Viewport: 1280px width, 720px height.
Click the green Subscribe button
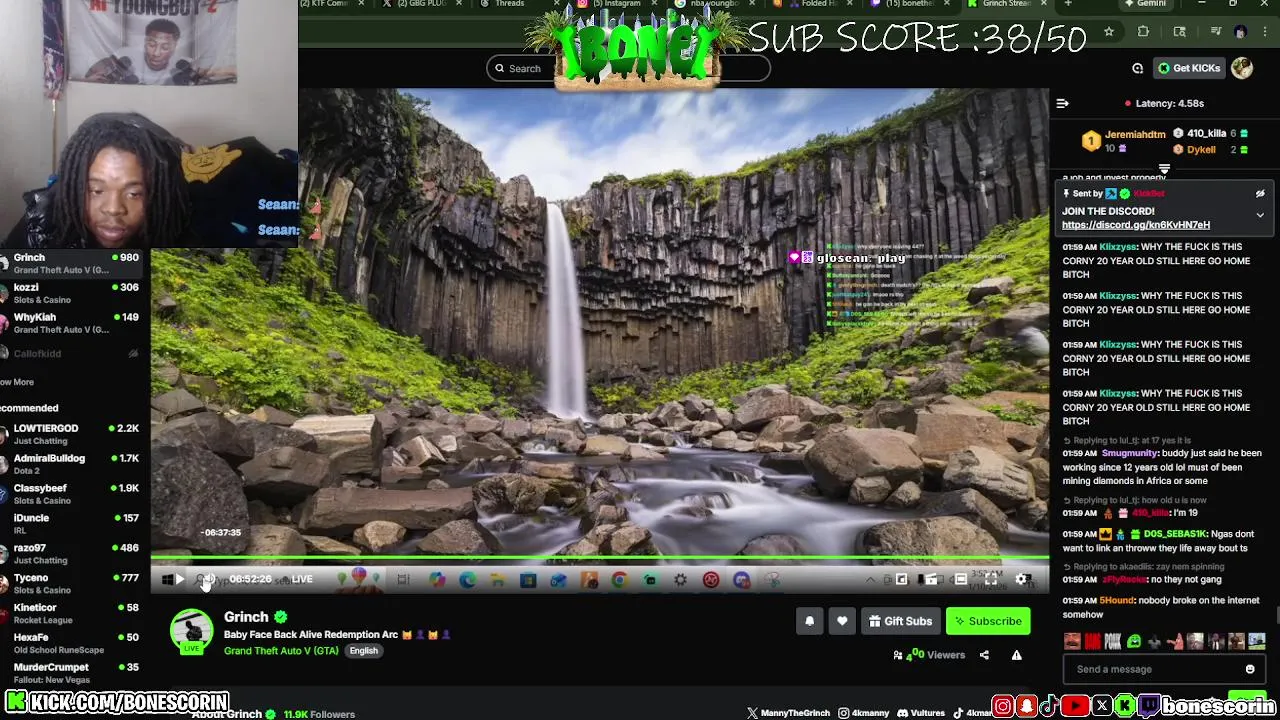click(x=988, y=621)
